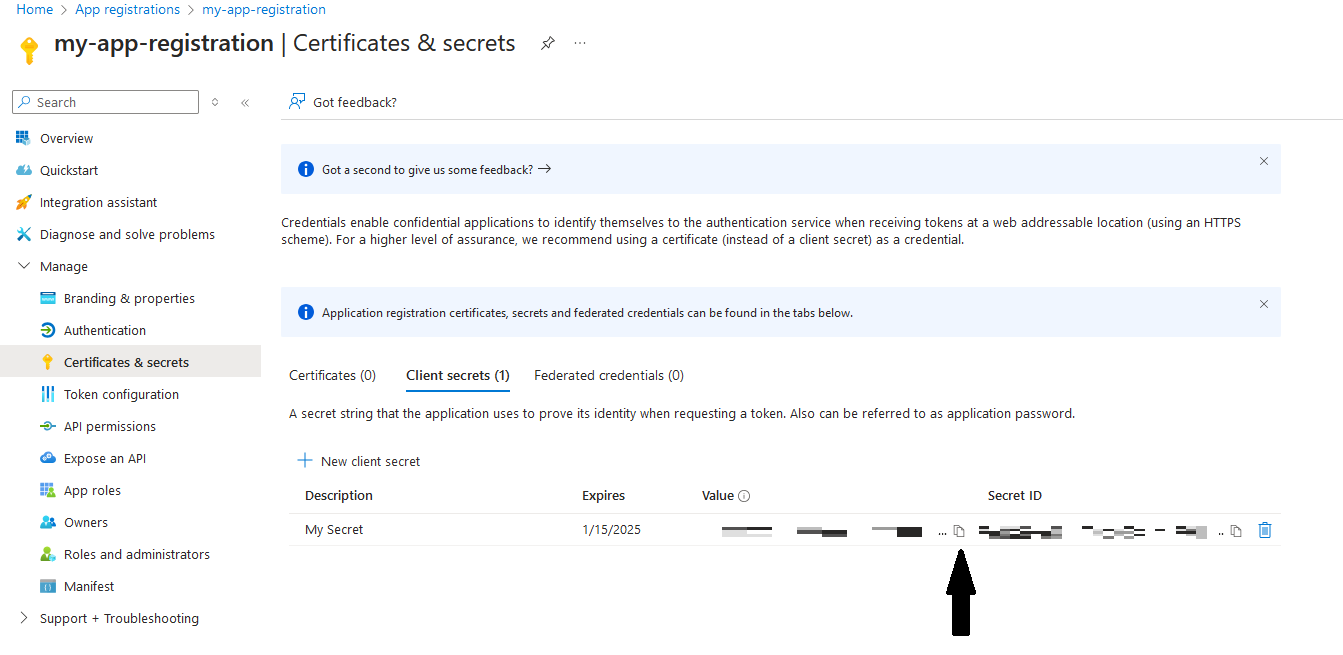
Task: Close the application registration info banner
Action: [x=1264, y=304]
